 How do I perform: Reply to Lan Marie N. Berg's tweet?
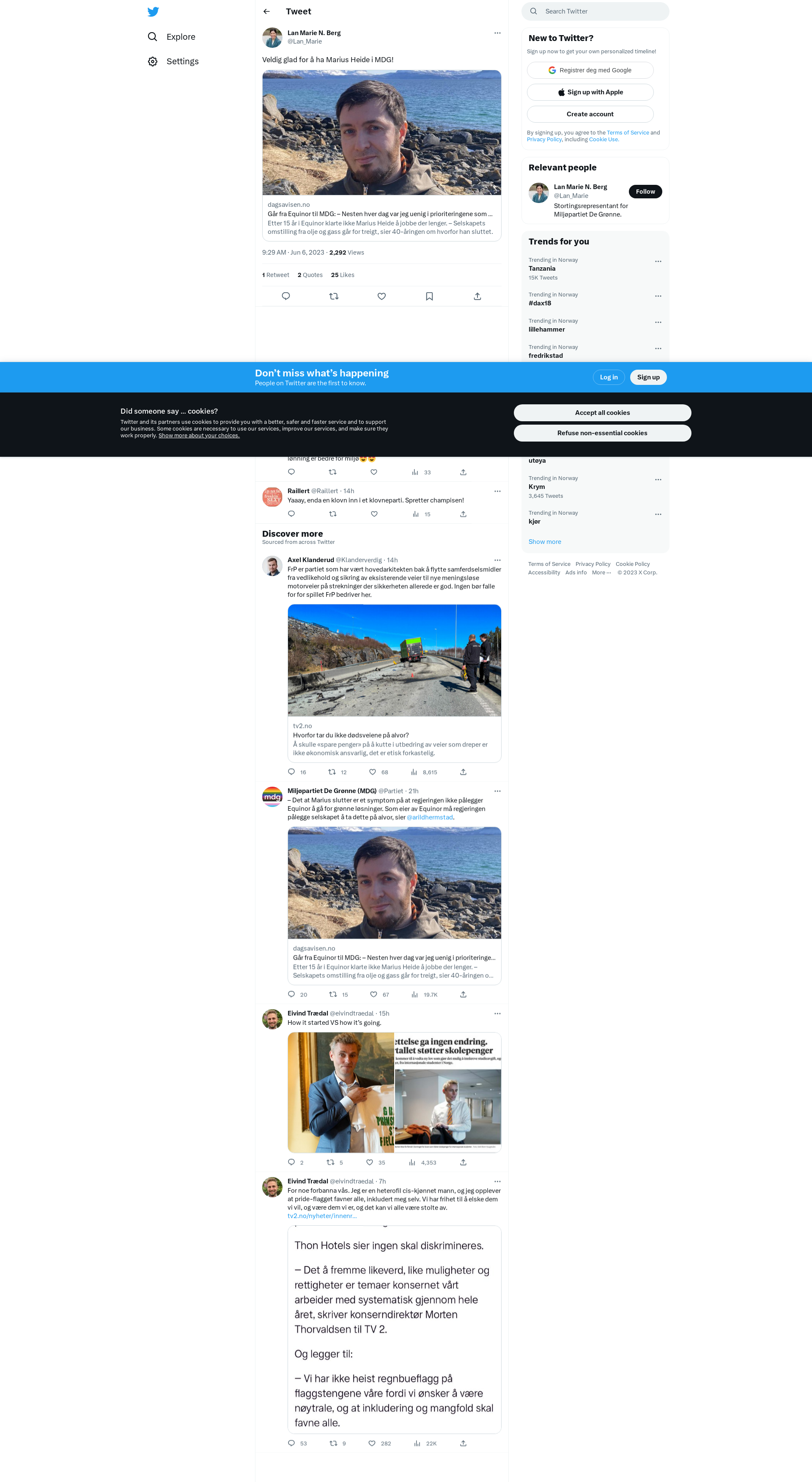coord(286,296)
